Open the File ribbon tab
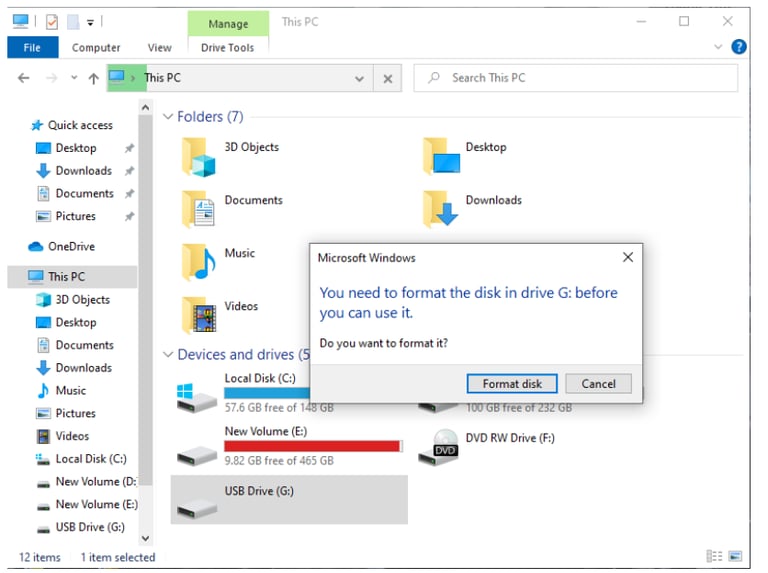Screen dimensions: 768x573 32,48
